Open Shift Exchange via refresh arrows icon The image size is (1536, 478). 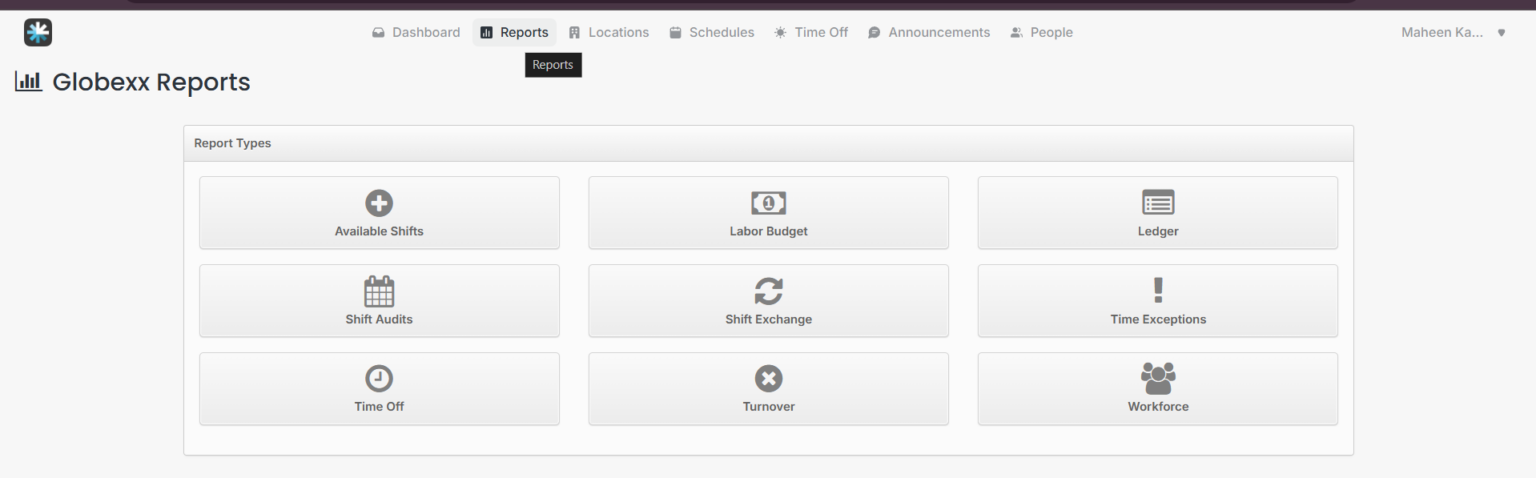[x=768, y=291]
